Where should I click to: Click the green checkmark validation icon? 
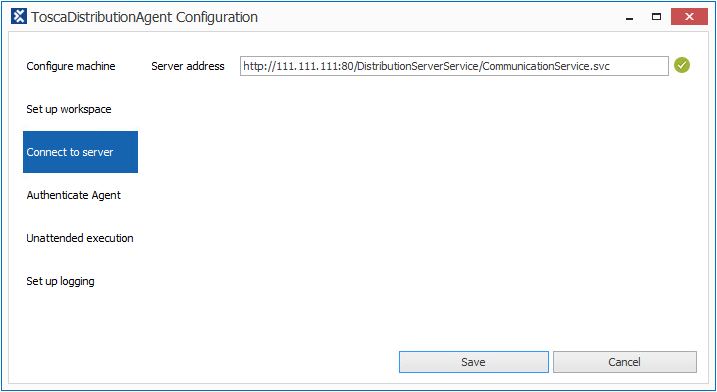click(x=682, y=65)
